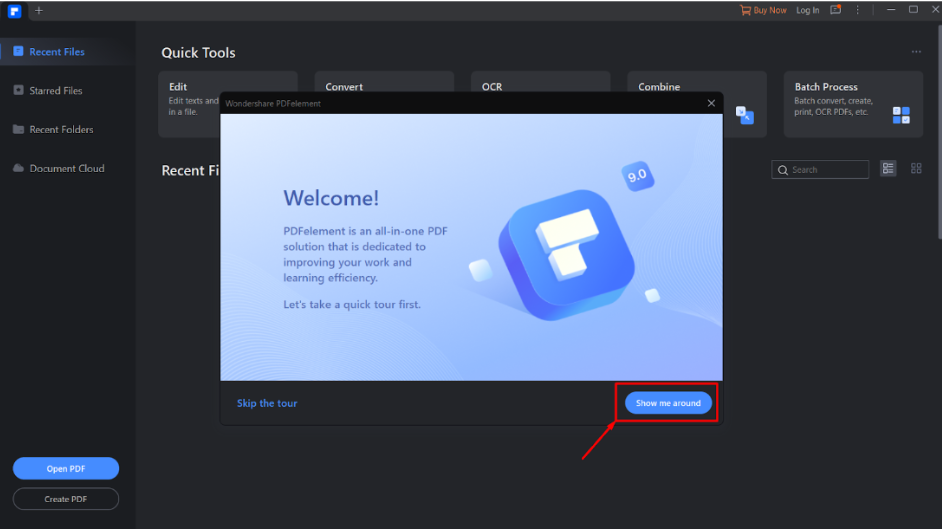Open the feedback message icon in title bar
This screenshot has height=529, width=942.
click(x=836, y=10)
